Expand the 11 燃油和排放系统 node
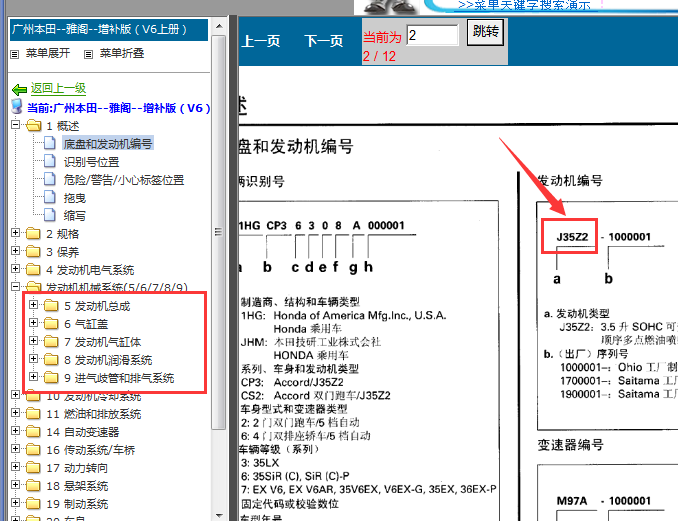 (16, 412)
